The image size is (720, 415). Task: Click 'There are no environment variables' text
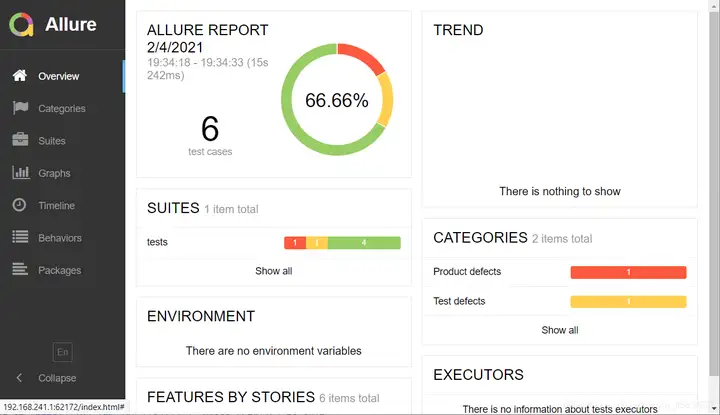pyautogui.click(x=274, y=351)
